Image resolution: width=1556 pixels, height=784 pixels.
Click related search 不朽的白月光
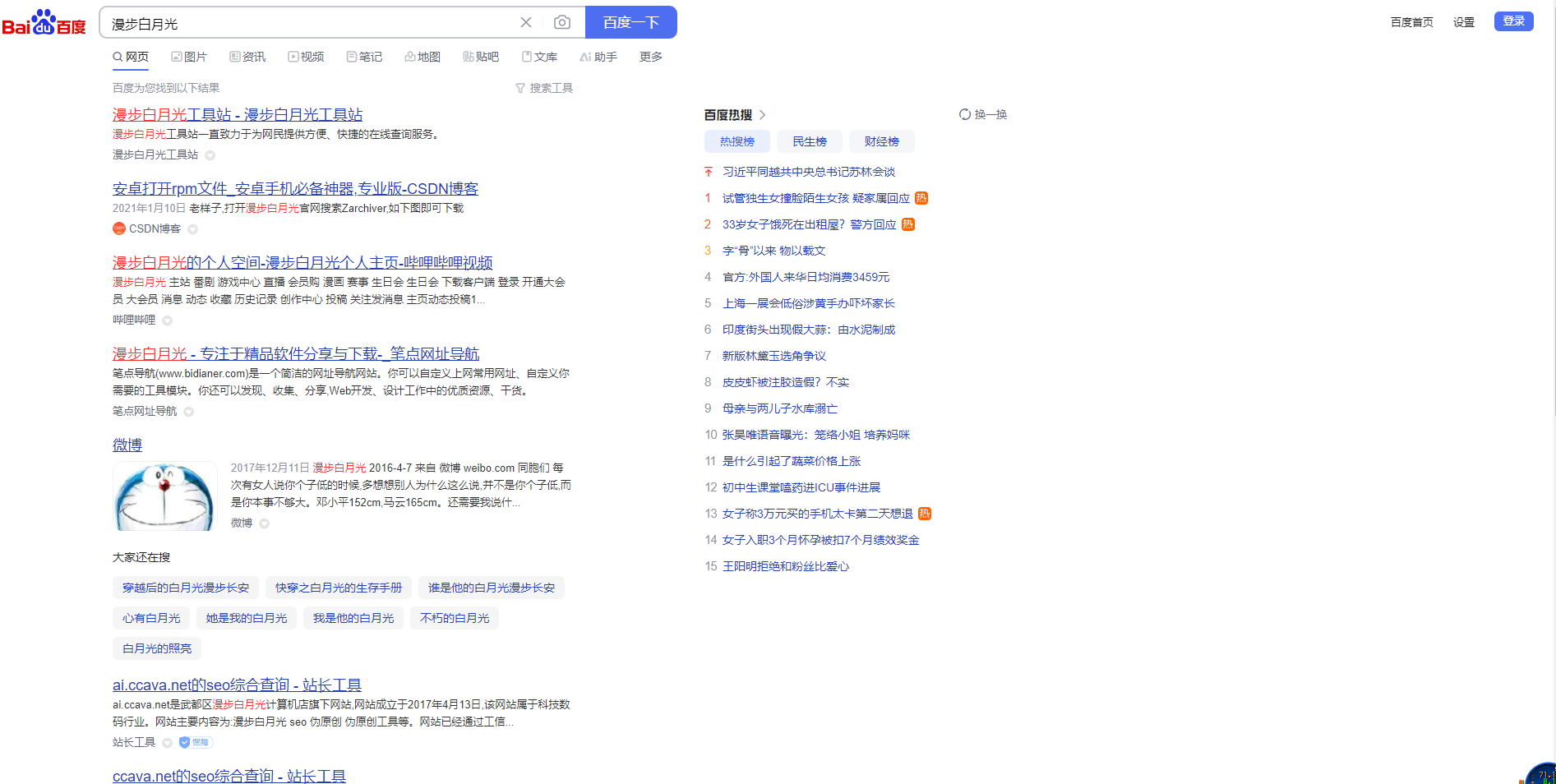(455, 618)
